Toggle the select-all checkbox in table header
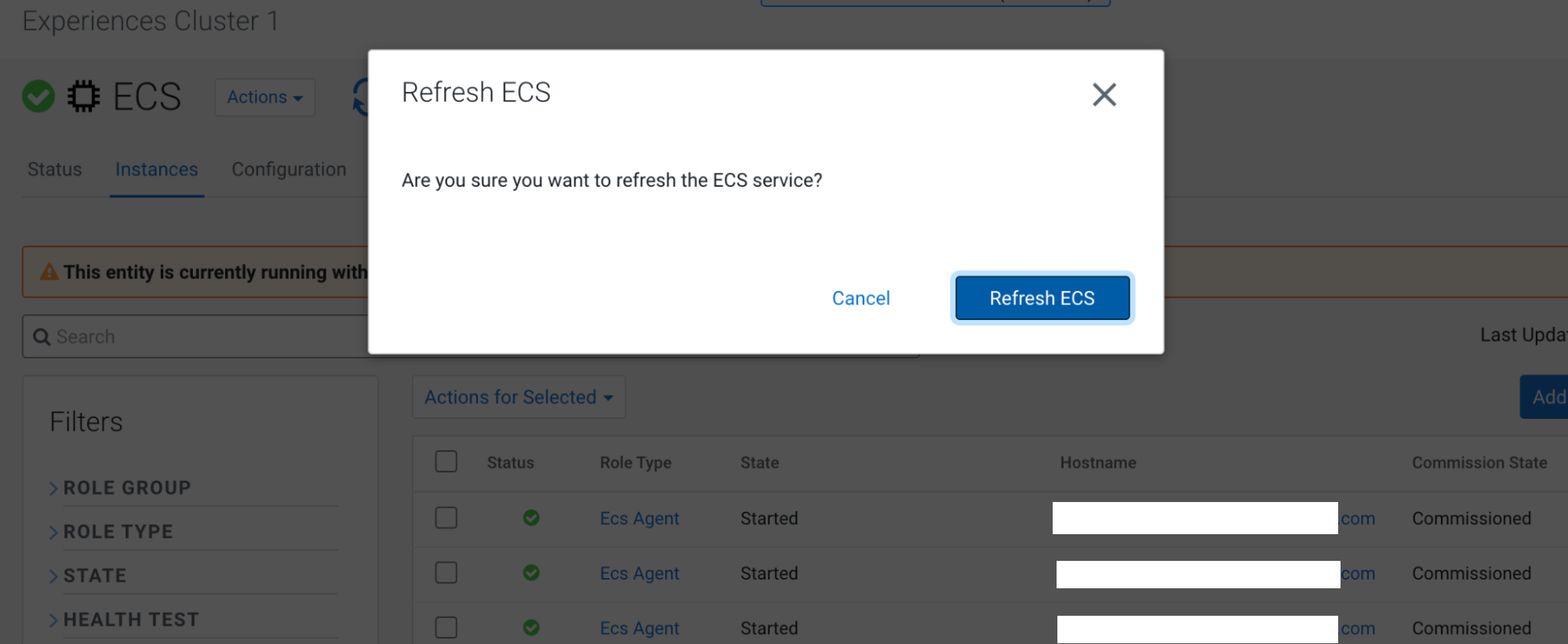Screen dimensions: 1568x644 click(446, 461)
